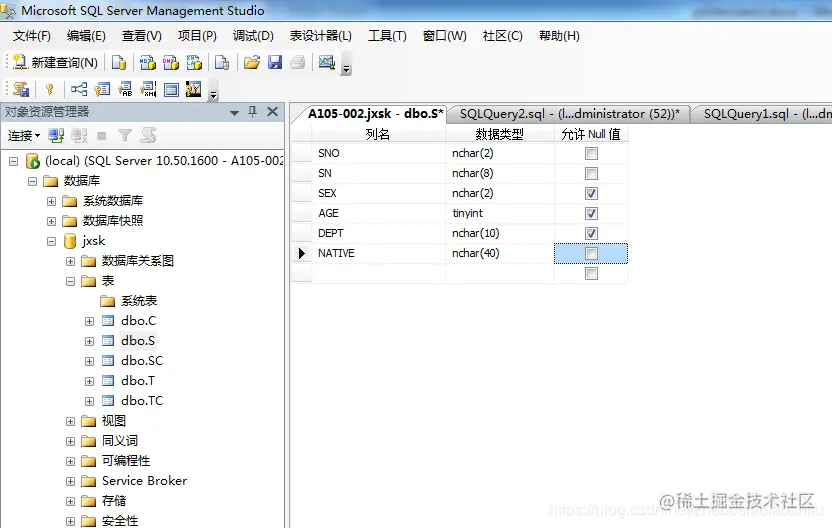
Task: Open a new SQL Server Compact query
Action: 222,63
